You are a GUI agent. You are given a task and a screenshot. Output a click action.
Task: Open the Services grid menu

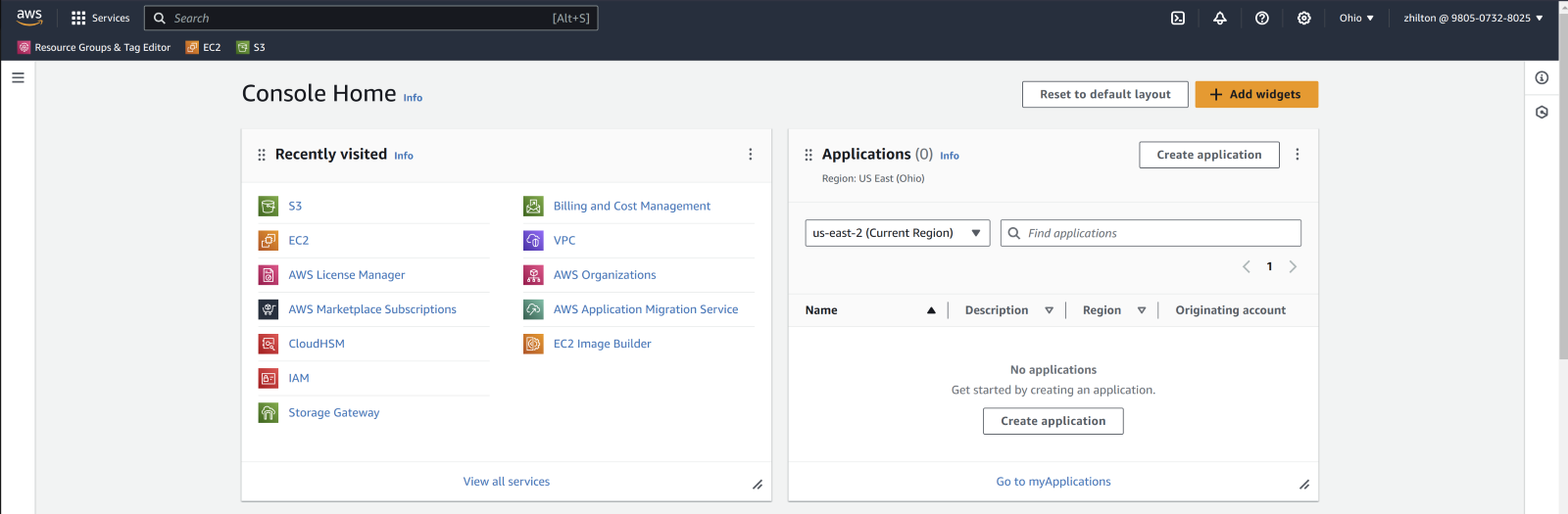100,18
